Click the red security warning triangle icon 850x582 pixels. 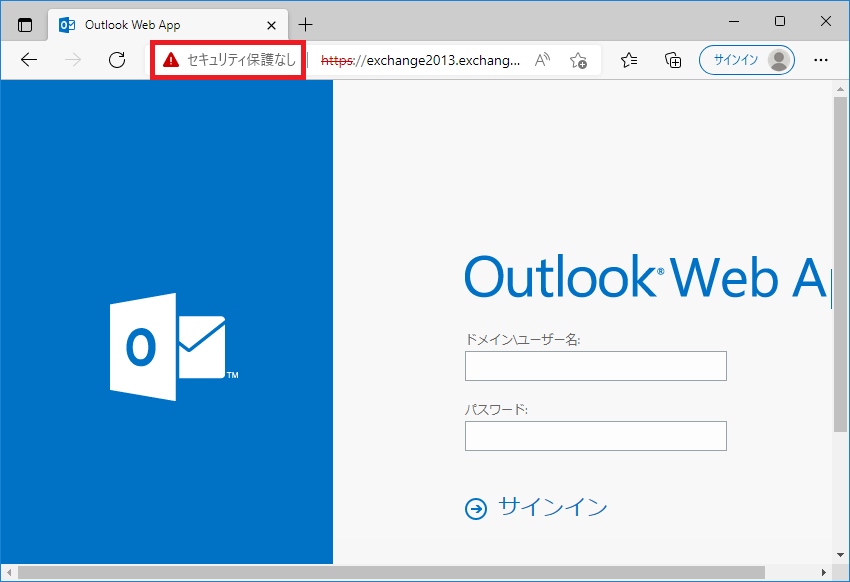[171, 60]
